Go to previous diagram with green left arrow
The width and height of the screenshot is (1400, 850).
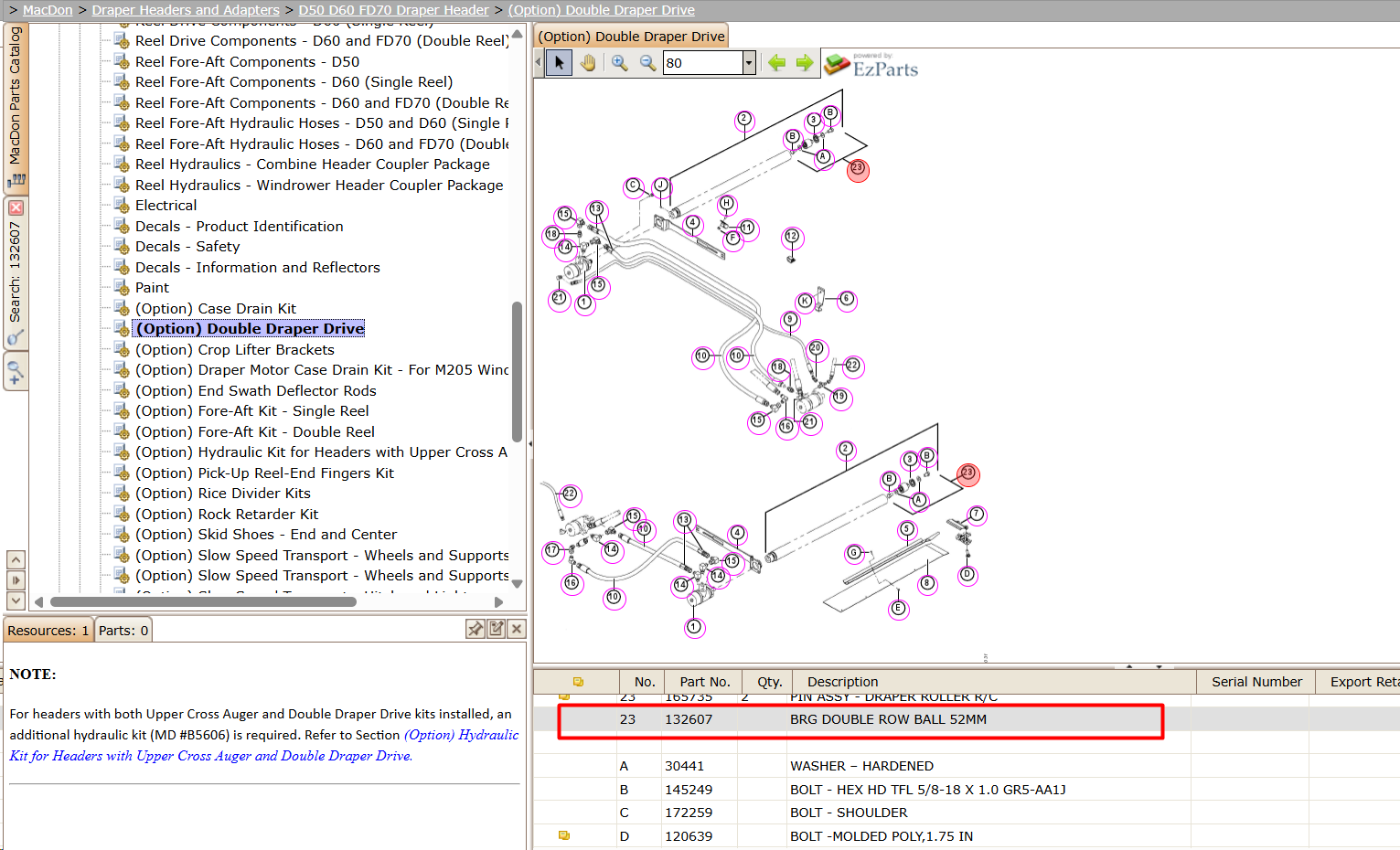click(777, 63)
